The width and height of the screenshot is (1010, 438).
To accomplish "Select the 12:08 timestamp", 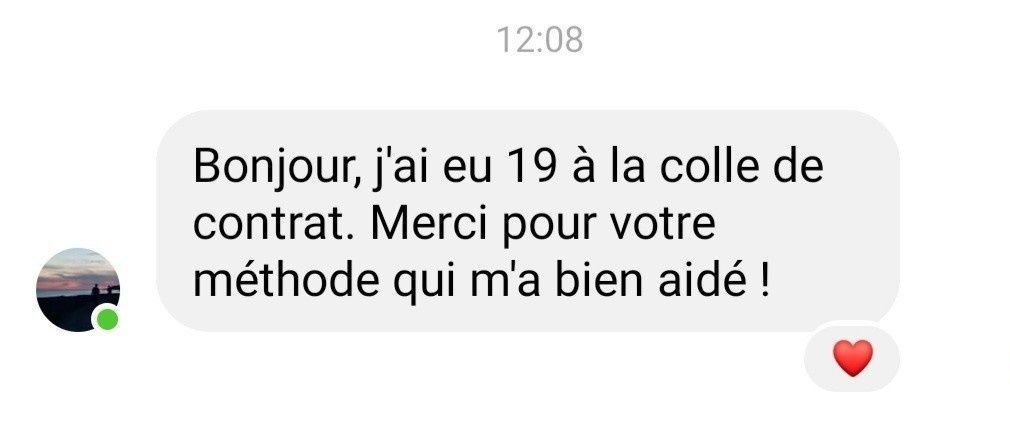I will [x=540, y=40].
